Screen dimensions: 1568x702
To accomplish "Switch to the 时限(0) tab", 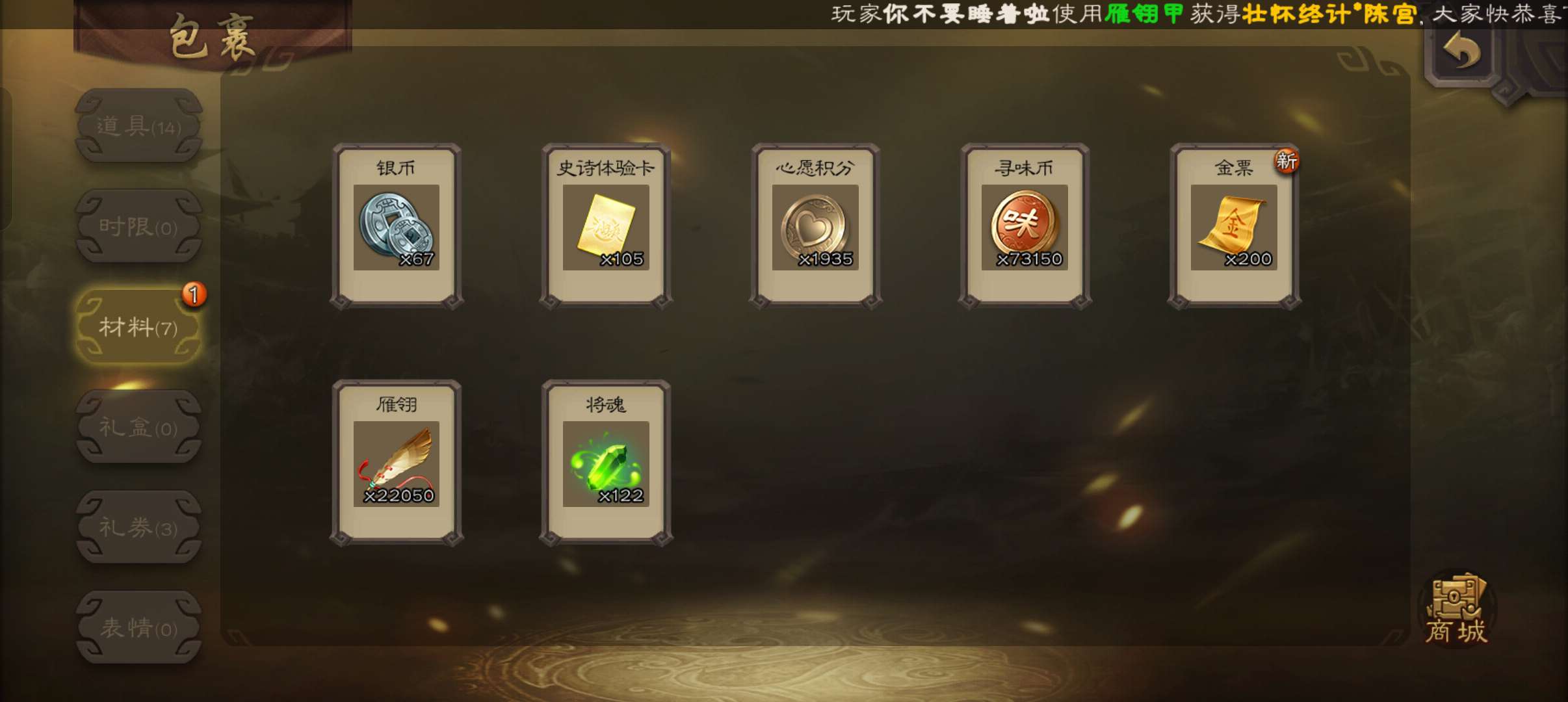I will (138, 227).
